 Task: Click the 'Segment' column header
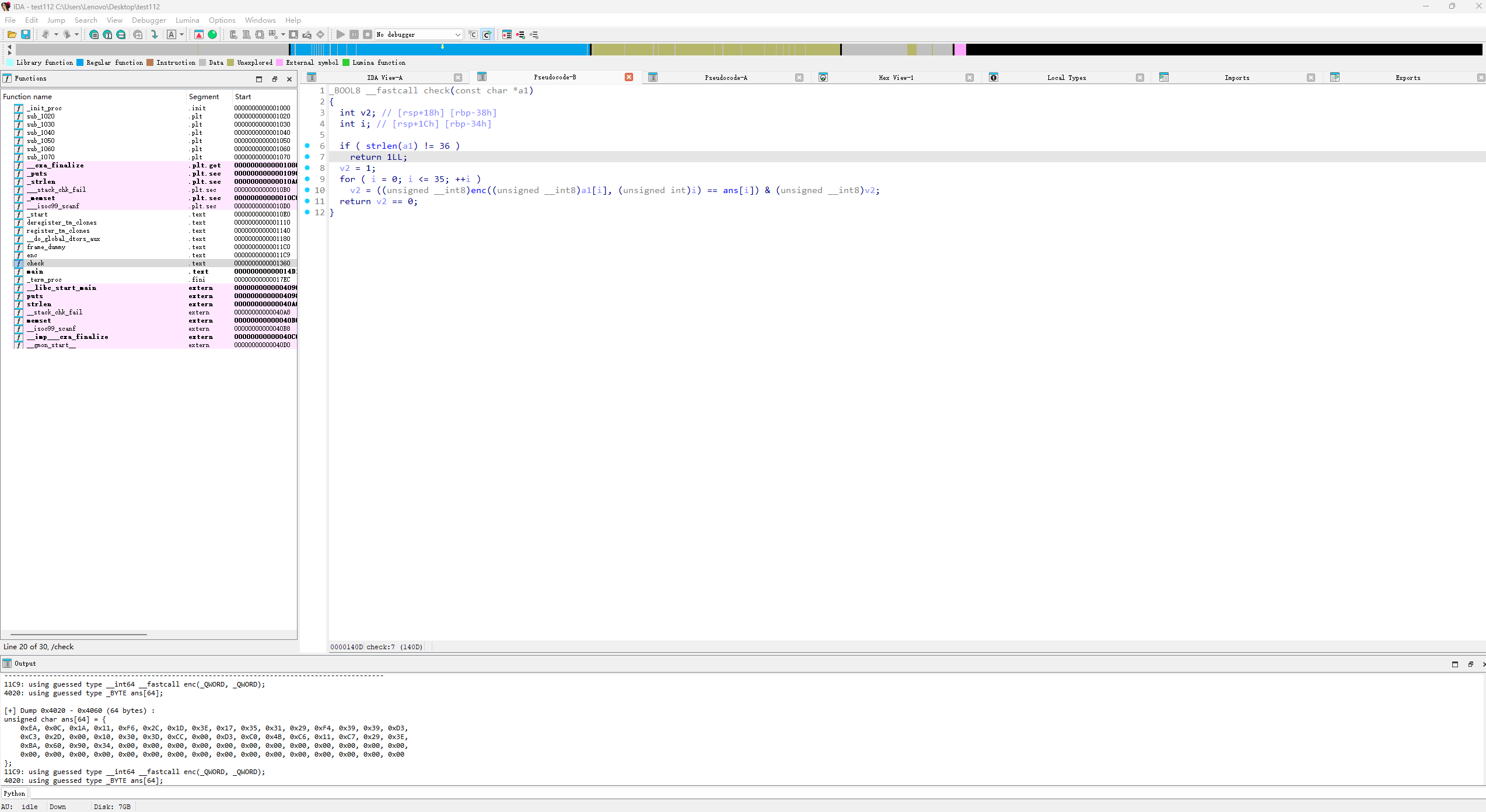point(209,97)
